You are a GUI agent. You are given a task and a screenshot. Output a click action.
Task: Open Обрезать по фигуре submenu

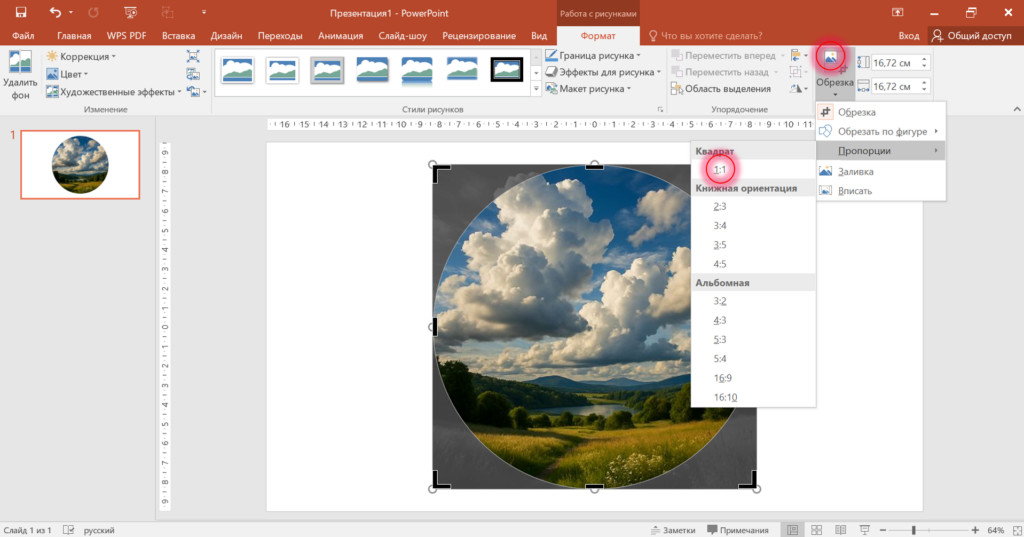[880, 131]
